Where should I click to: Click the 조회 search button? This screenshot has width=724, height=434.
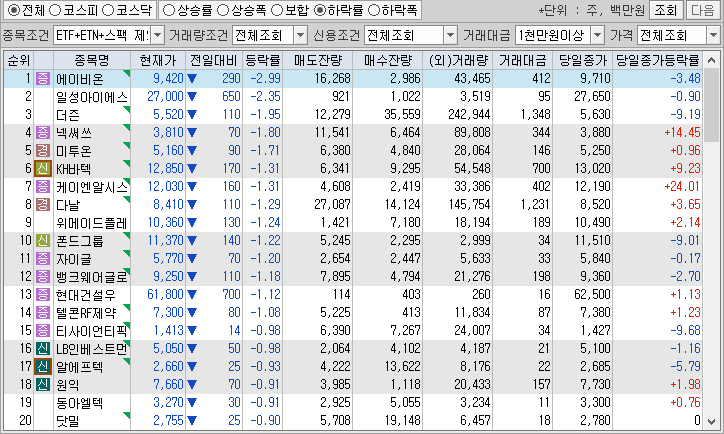pyautogui.click(x=666, y=10)
